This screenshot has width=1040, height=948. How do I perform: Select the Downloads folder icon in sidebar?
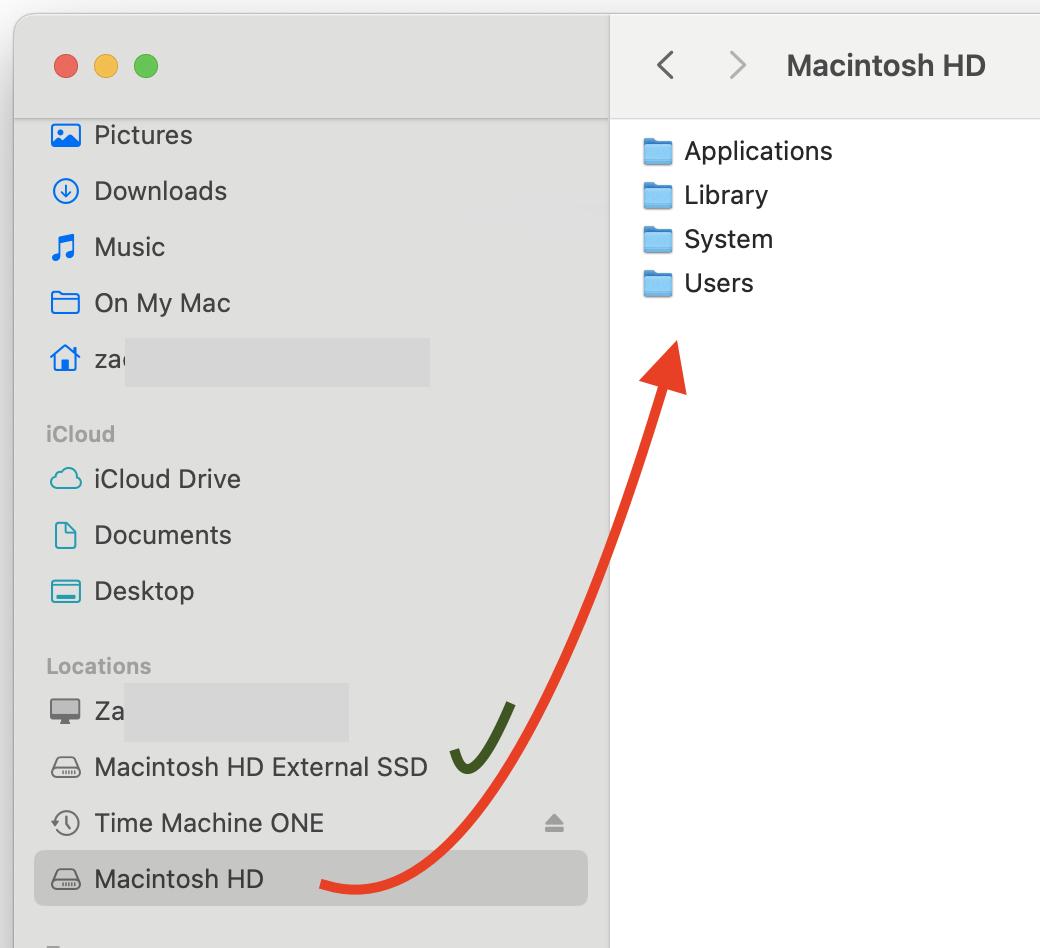pos(65,191)
